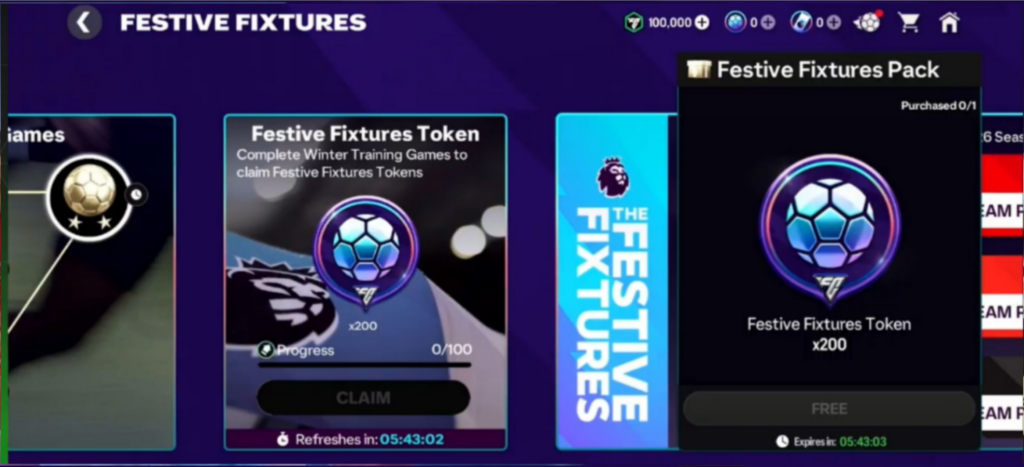Open the store shopping cart
The image size is (1024, 467).
click(908, 23)
